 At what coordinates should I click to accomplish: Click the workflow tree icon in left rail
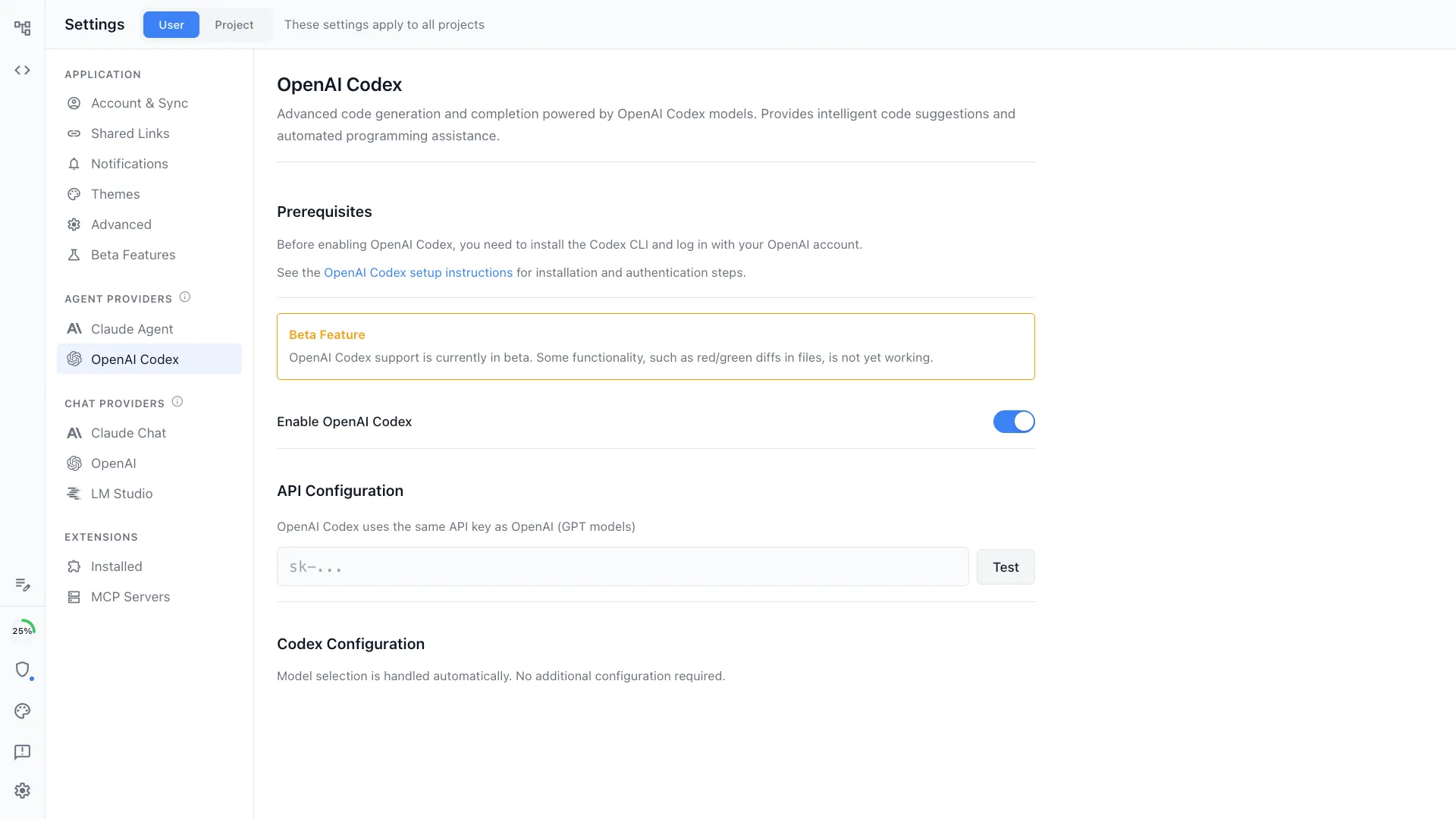point(23,28)
